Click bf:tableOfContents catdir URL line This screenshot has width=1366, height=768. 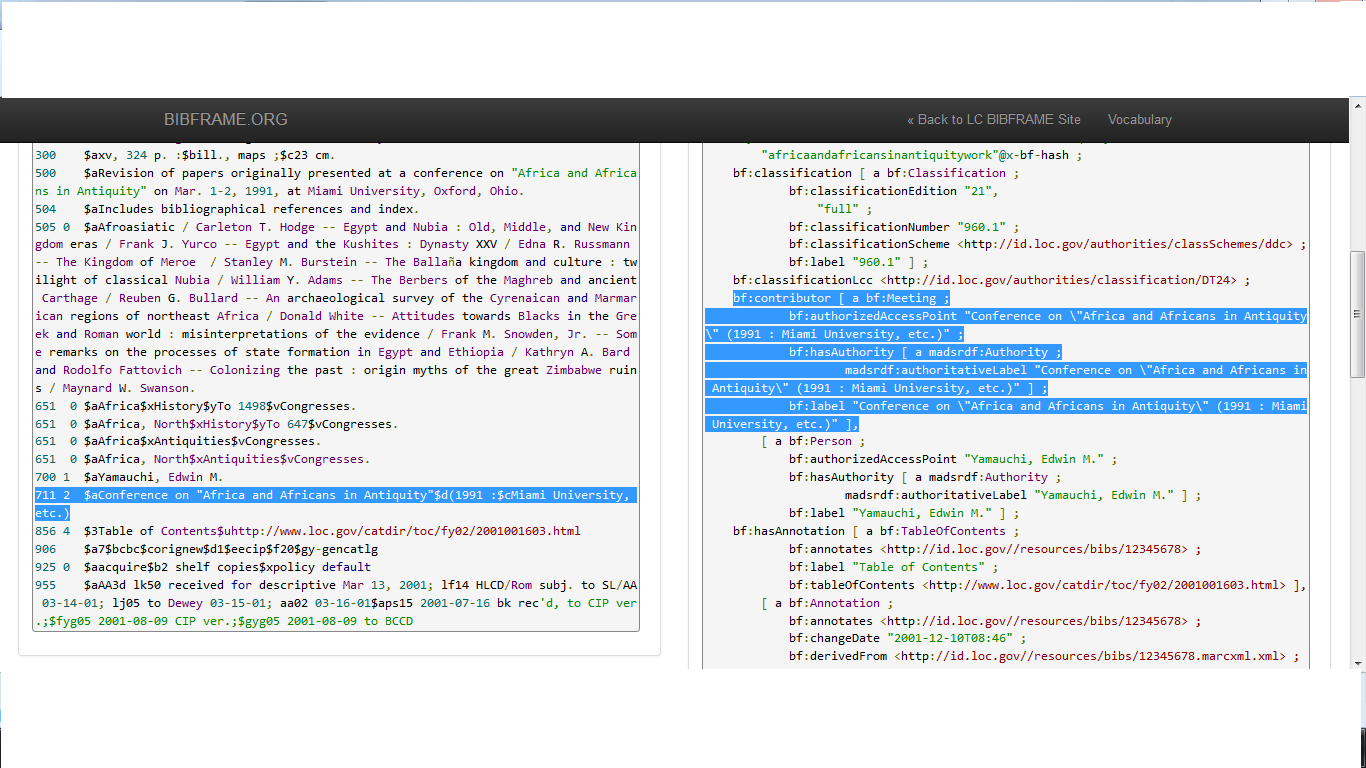click(x=1047, y=585)
